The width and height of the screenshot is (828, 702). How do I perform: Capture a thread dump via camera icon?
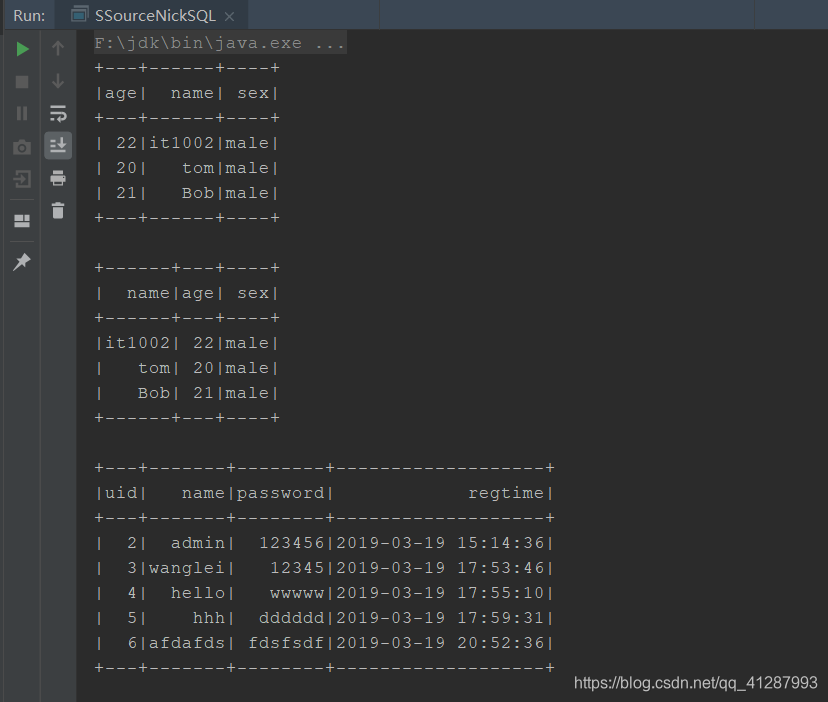point(22,147)
